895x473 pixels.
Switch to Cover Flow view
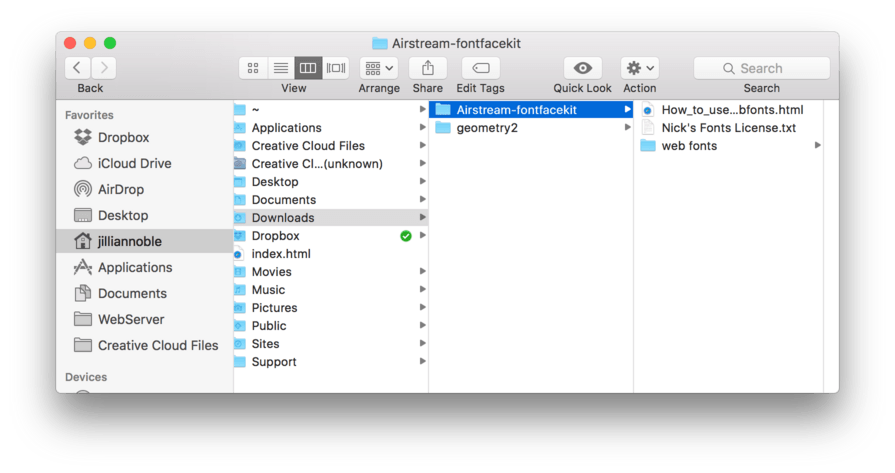pyautogui.click(x=336, y=68)
